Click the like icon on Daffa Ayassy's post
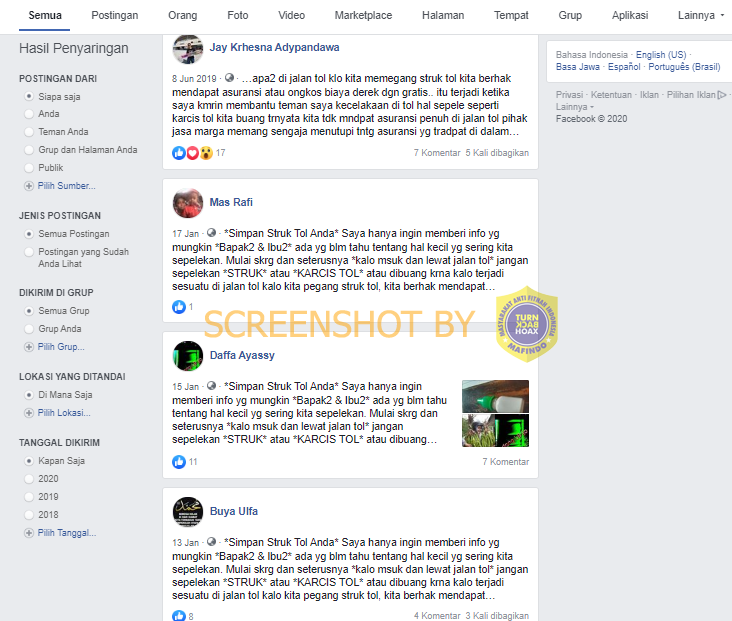Image resolution: width=732 pixels, height=621 pixels. pos(179,462)
